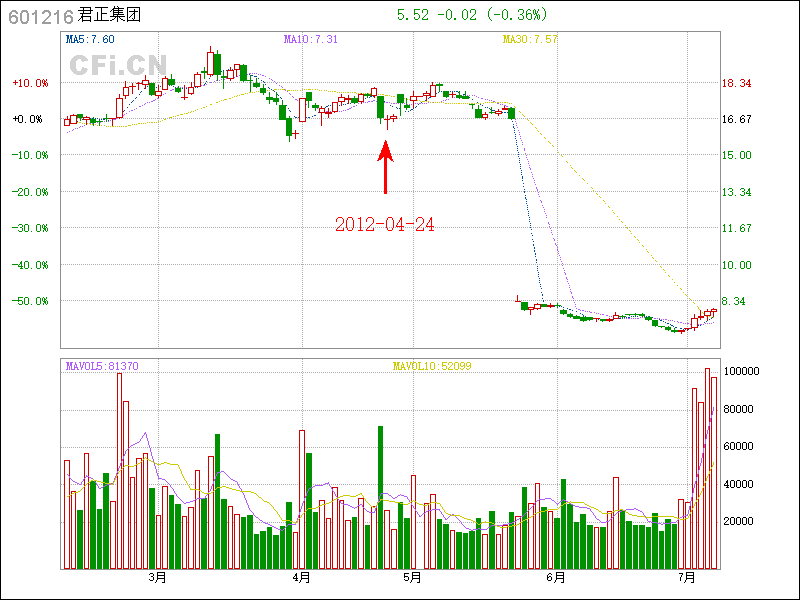
Task: Click the tallest red volume bar before 3月
Action: click(119, 471)
